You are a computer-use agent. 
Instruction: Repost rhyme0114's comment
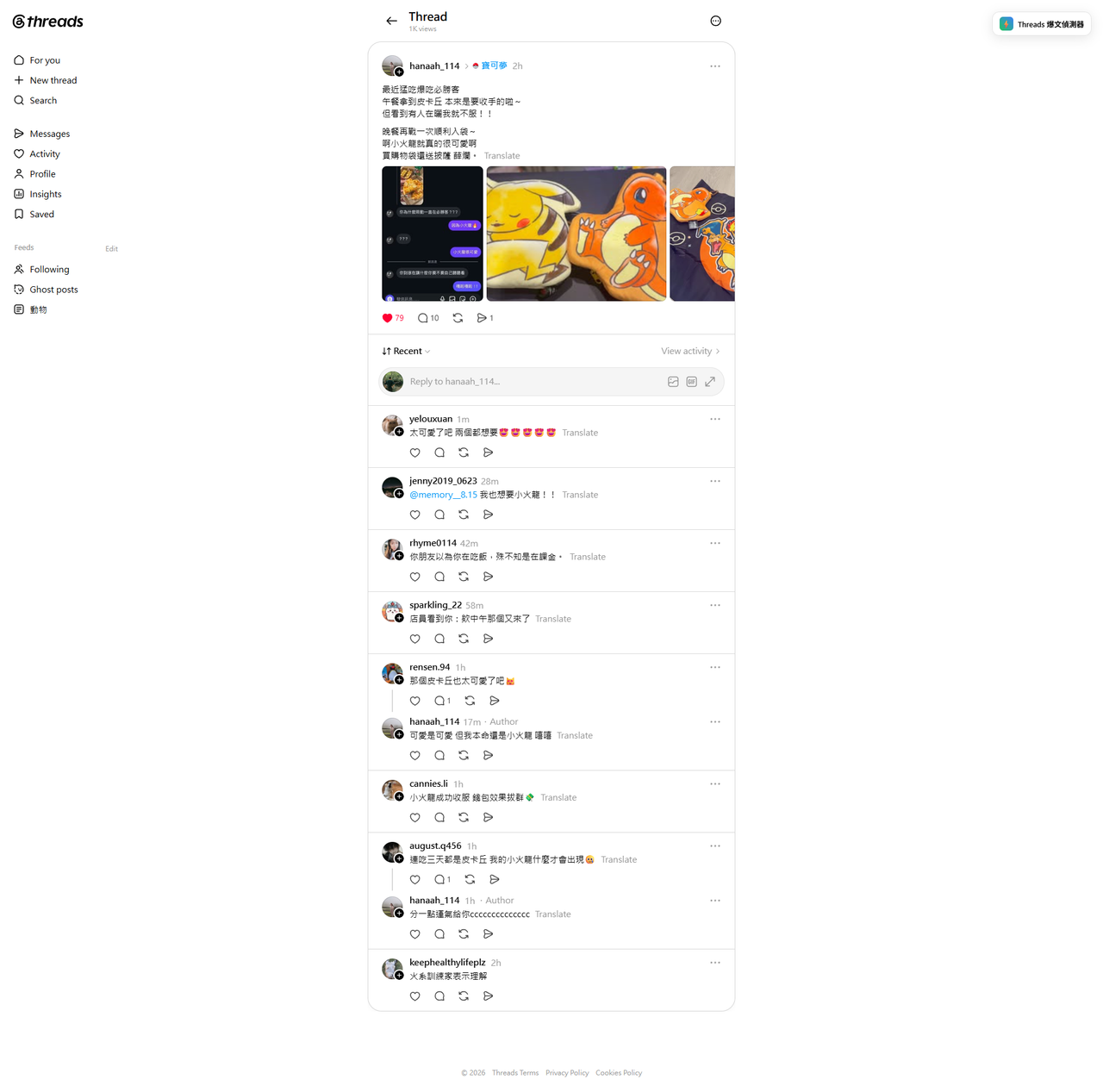point(464,577)
